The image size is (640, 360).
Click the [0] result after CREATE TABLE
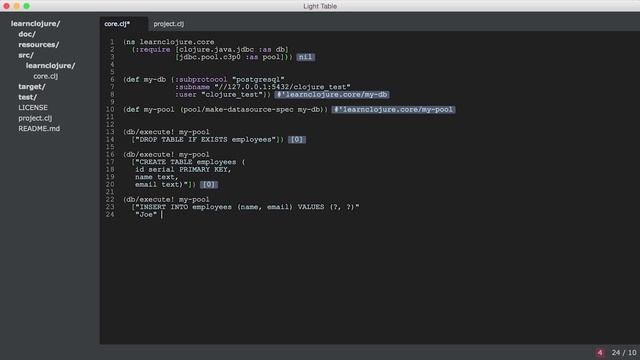coord(209,184)
